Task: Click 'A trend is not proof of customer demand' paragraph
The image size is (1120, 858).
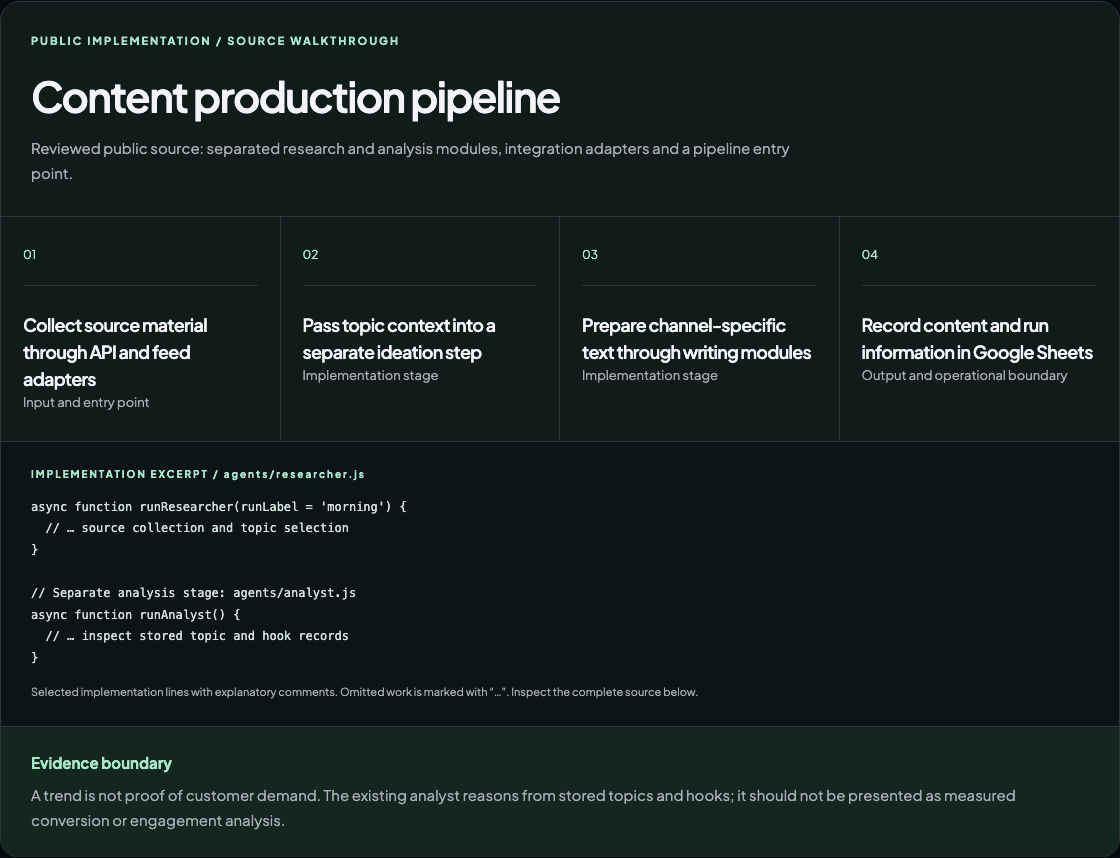Action: (523, 808)
